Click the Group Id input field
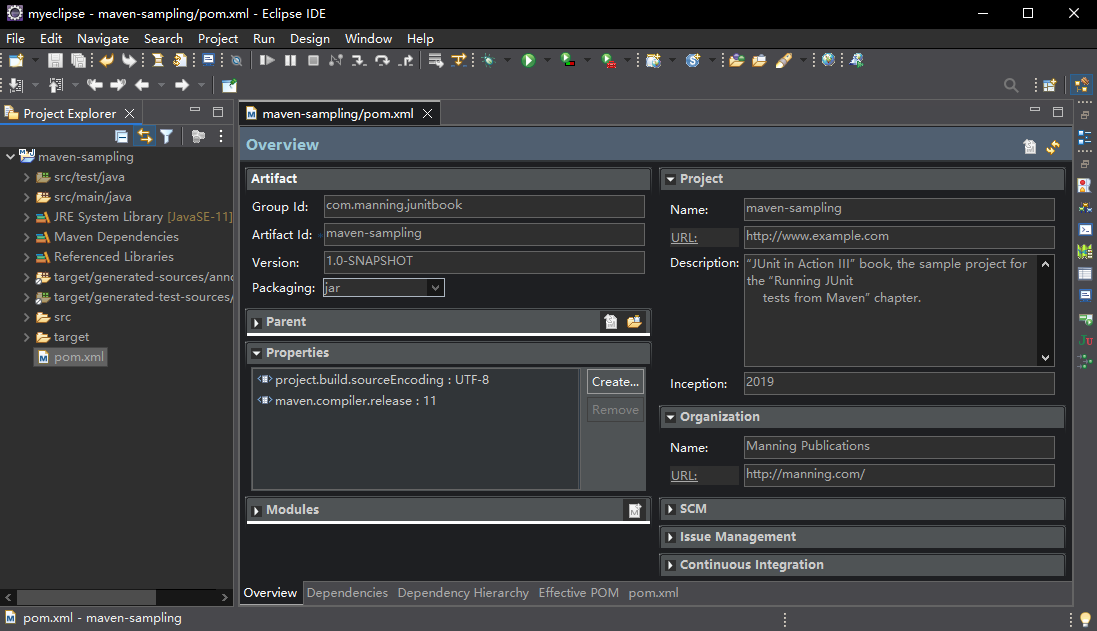This screenshot has width=1097, height=631. 484,206
